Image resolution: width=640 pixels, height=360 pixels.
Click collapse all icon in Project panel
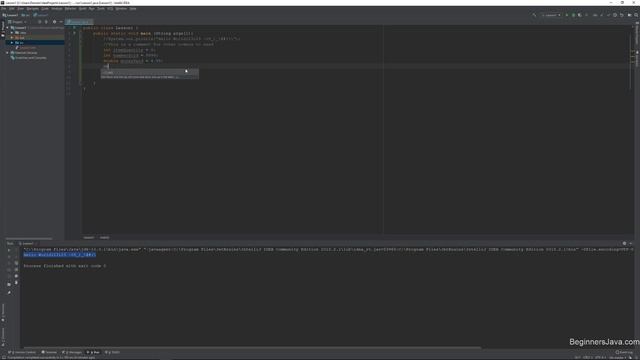46,22
